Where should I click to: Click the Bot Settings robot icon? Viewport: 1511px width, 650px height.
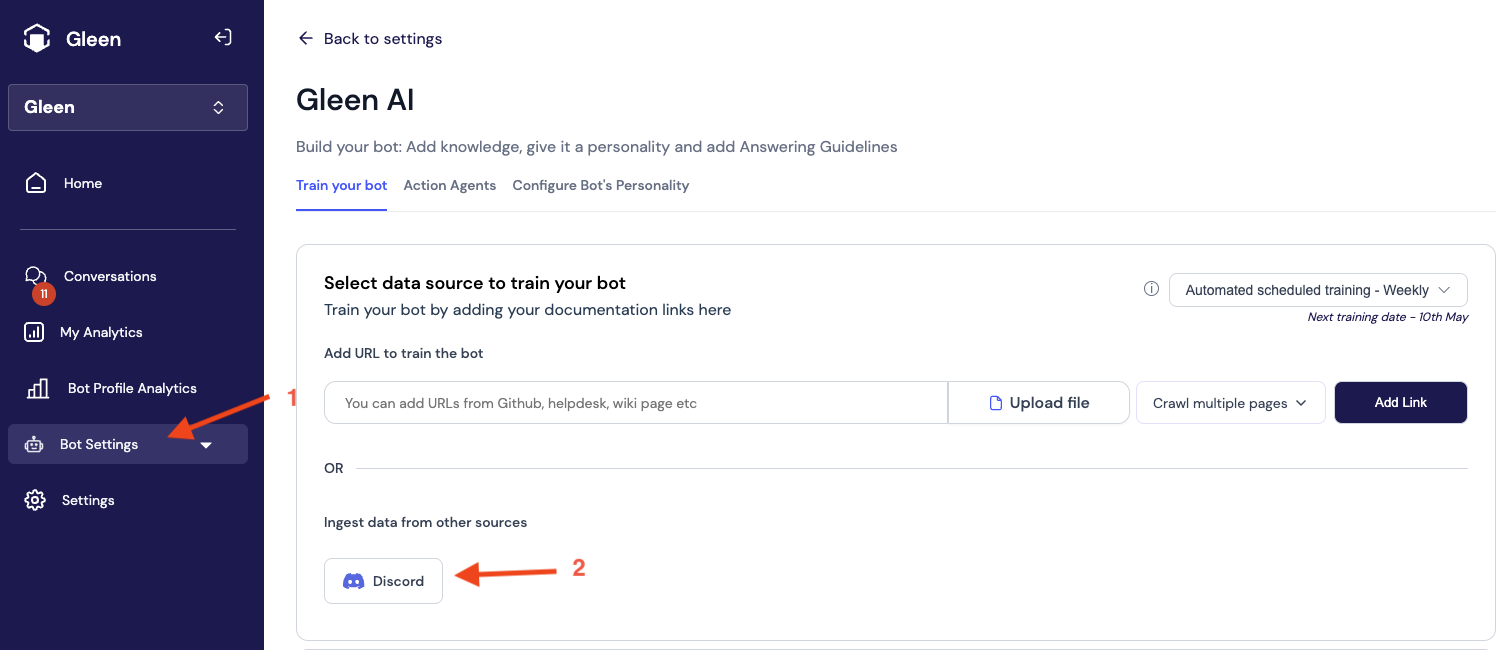coord(34,445)
